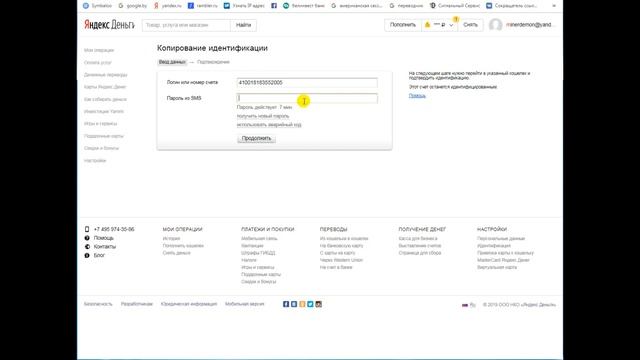Viewport: 640px width, 360px height.
Task: Open 'Разработчикам' footer link
Action: (x=137, y=304)
